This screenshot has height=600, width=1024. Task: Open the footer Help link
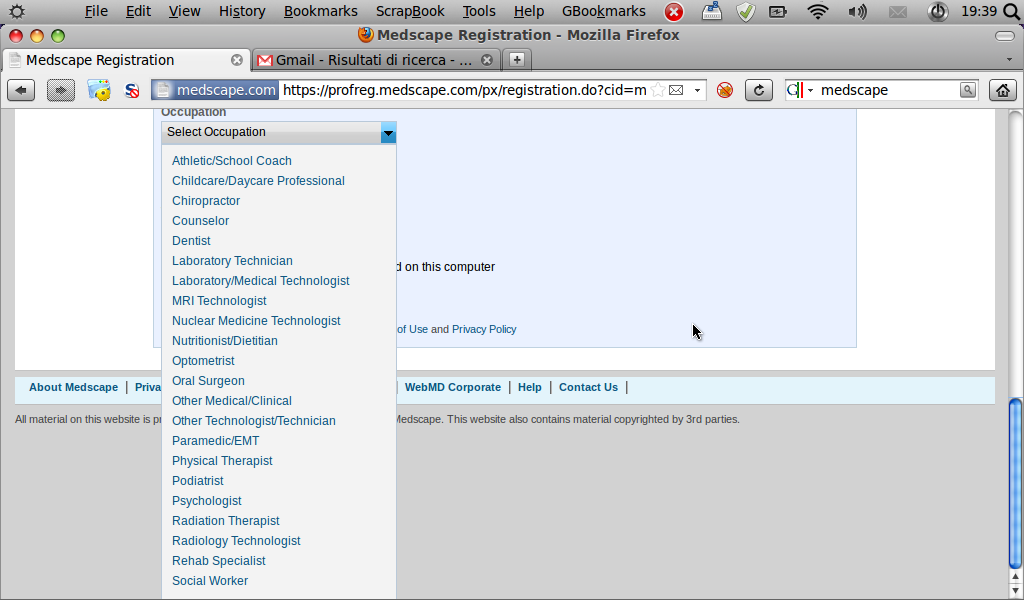(530, 387)
